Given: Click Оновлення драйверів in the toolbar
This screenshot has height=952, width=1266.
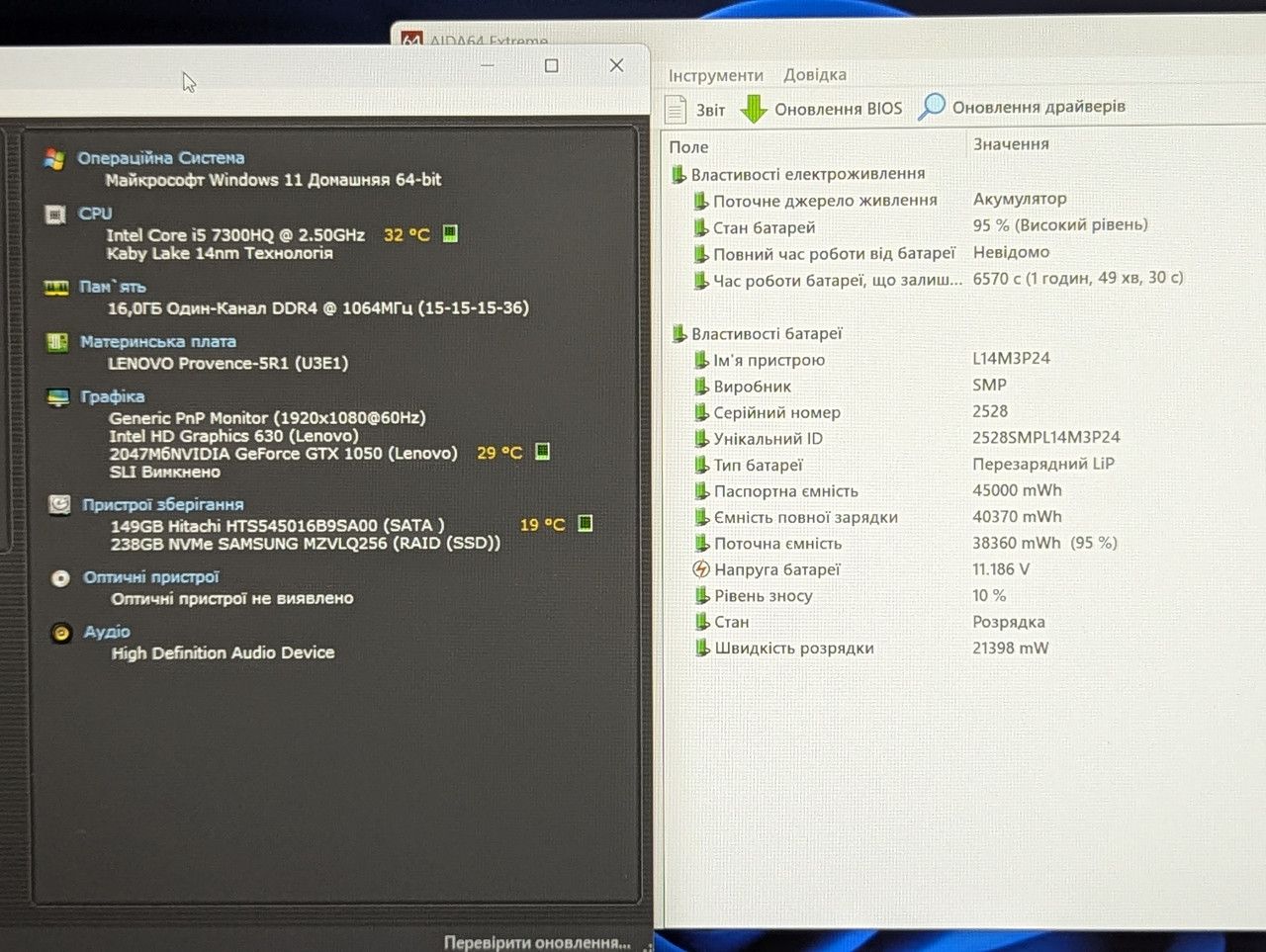Looking at the screenshot, I should [1022, 107].
